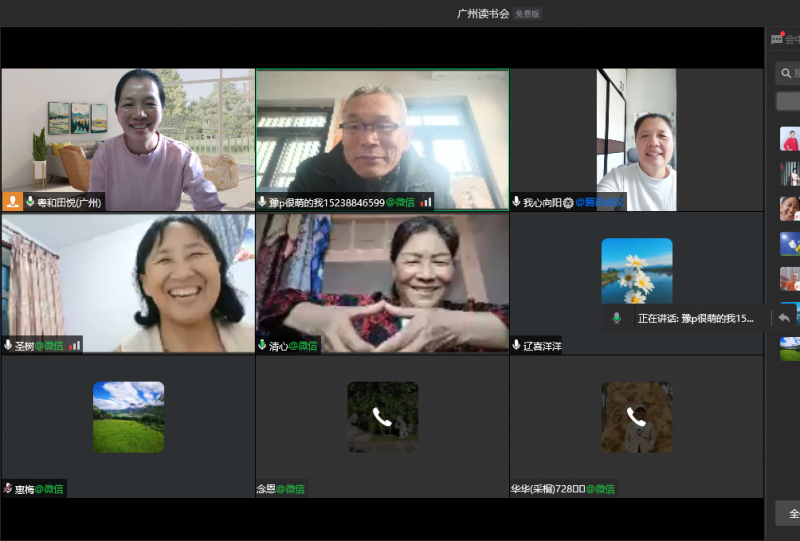
Task: Toggle microphone icon beside 辽喜洋洋
Action: [x=516, y=345]
